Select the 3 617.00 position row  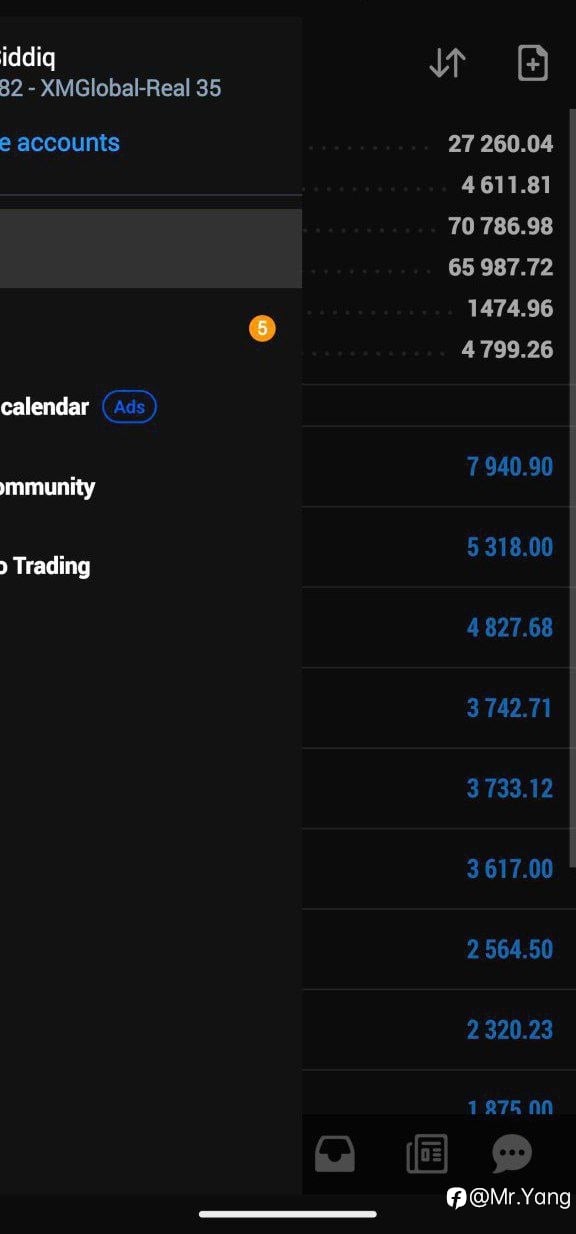click(439, 869)
